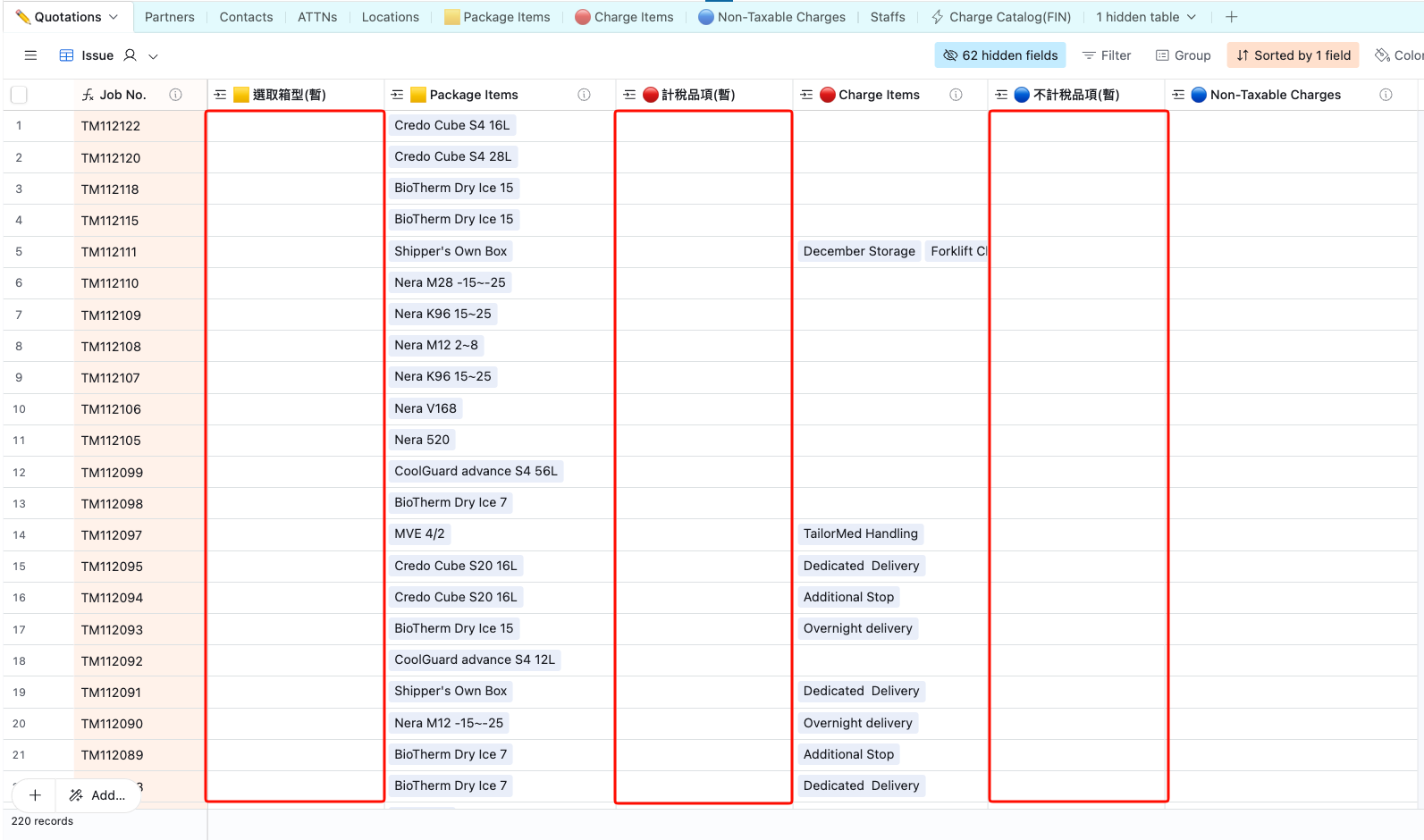Open the Issue view options chevron
1424x840 pixels.
coord(154,56)
